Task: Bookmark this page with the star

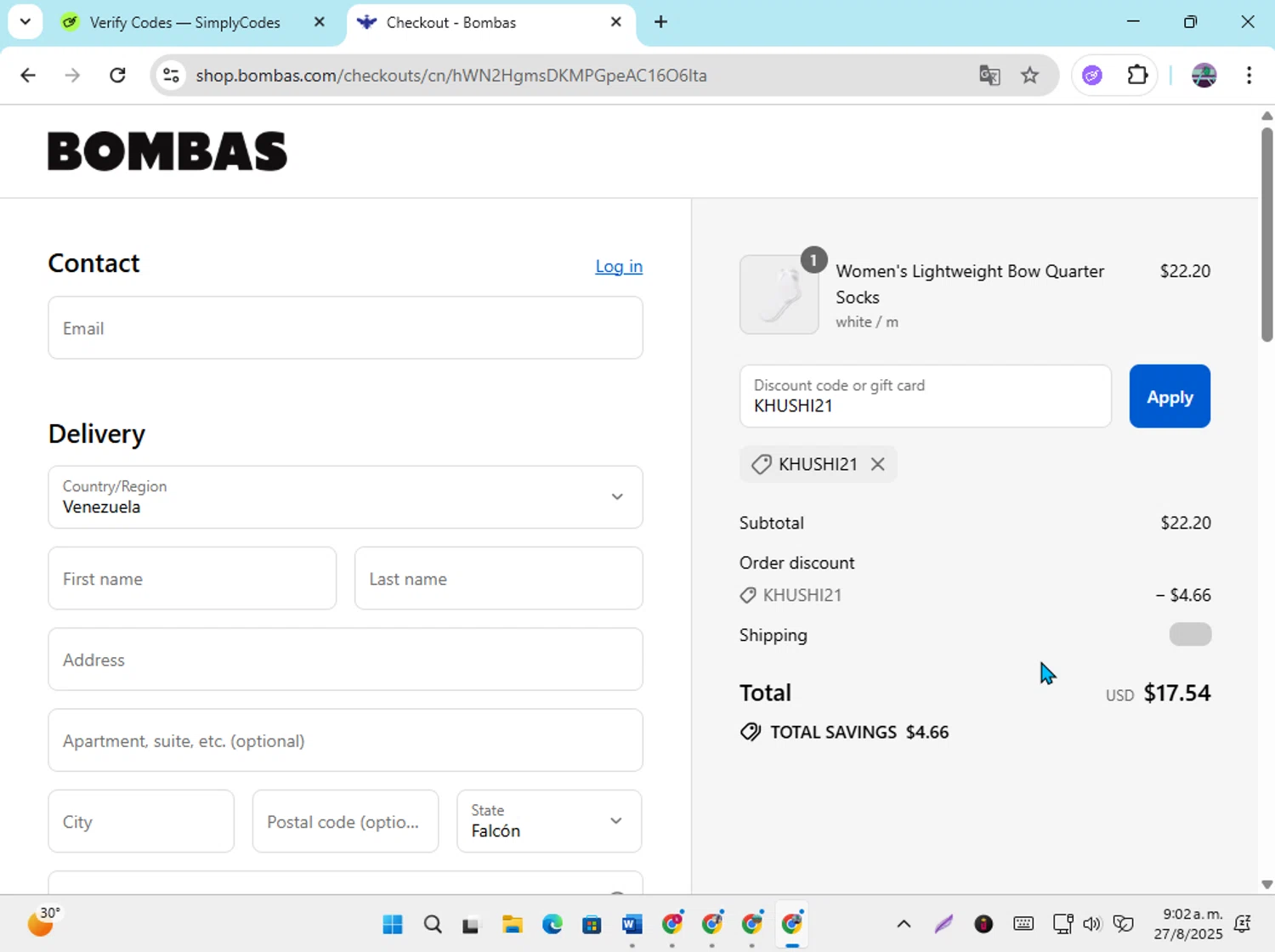Action: (1030, 76)
